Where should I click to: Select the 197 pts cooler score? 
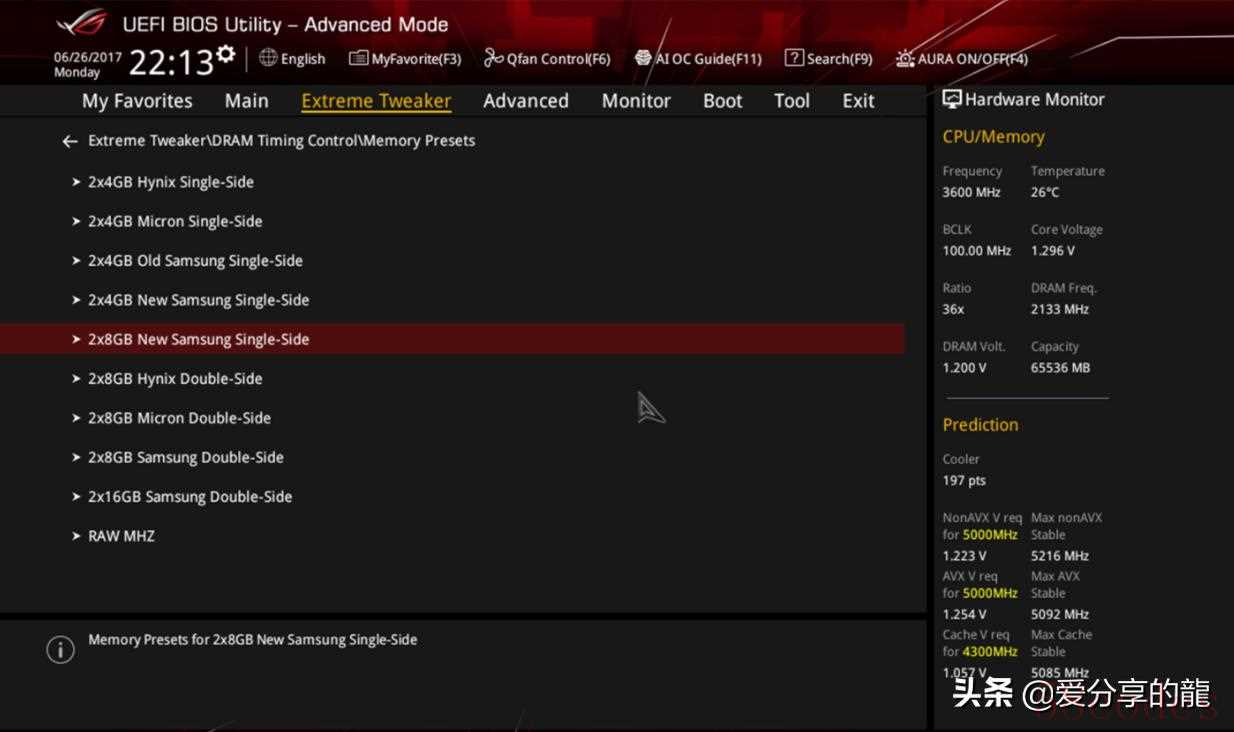click(964, 481)
